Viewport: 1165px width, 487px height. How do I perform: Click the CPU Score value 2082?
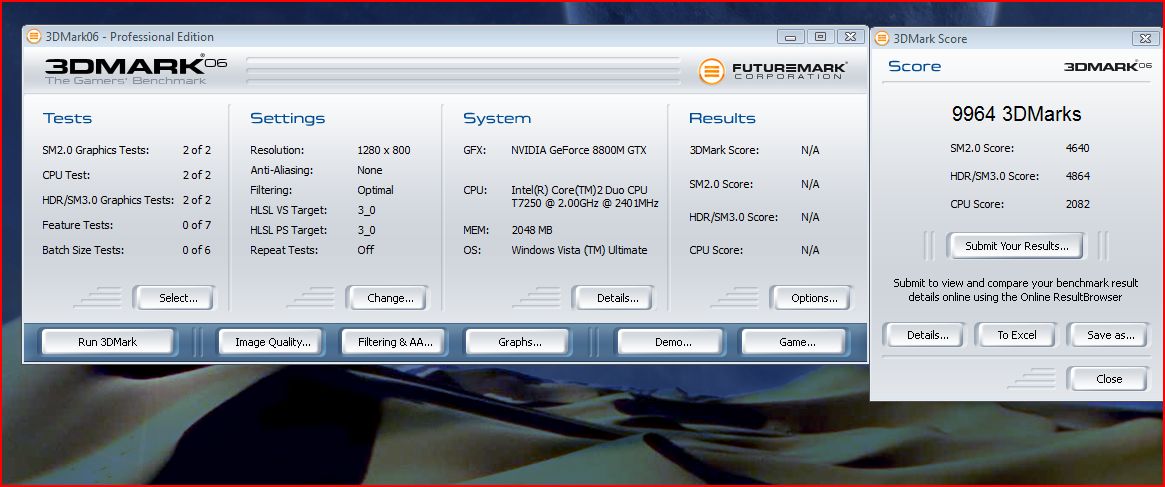1077,204
